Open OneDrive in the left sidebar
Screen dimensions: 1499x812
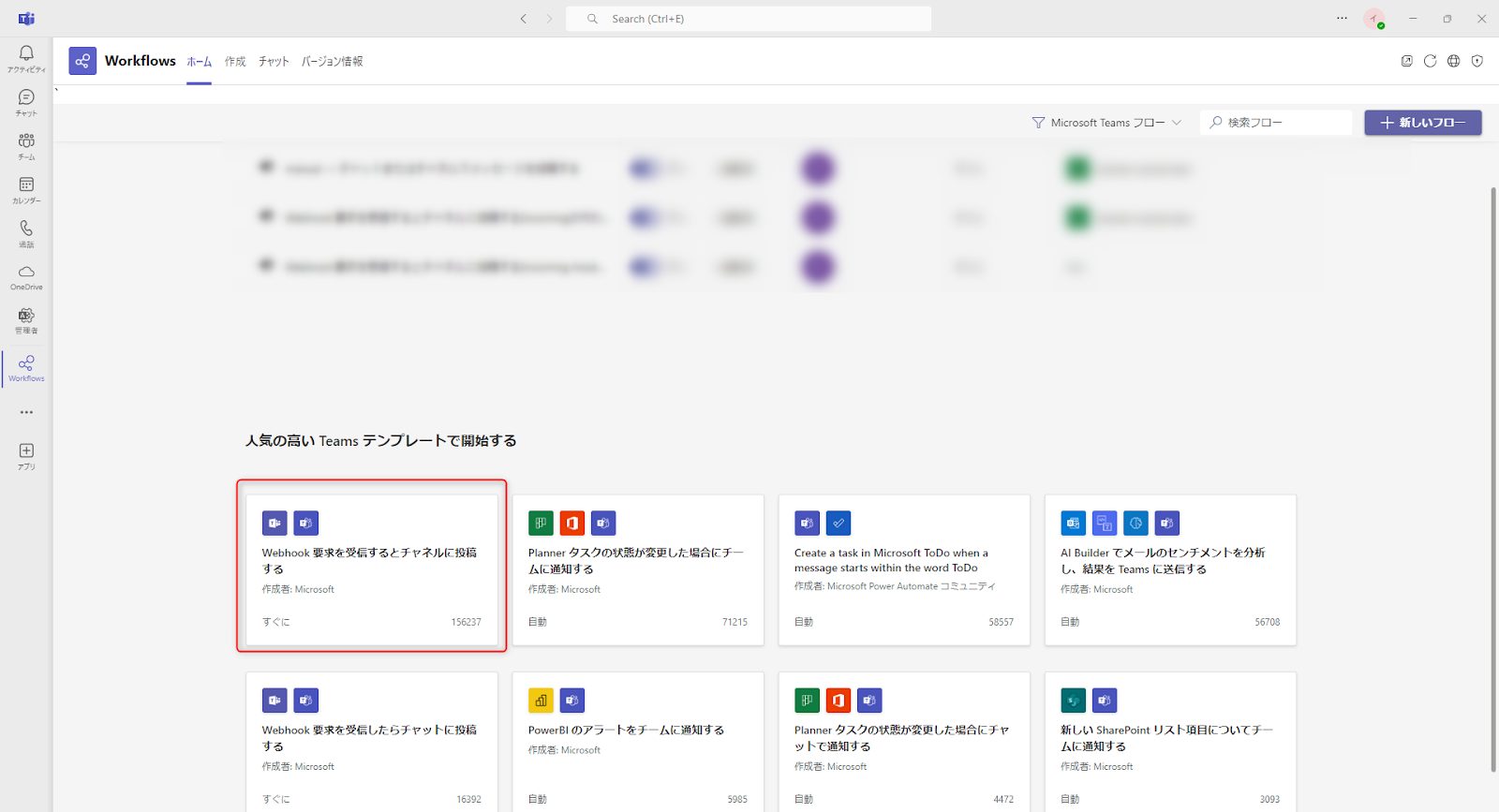click(26, 277)
